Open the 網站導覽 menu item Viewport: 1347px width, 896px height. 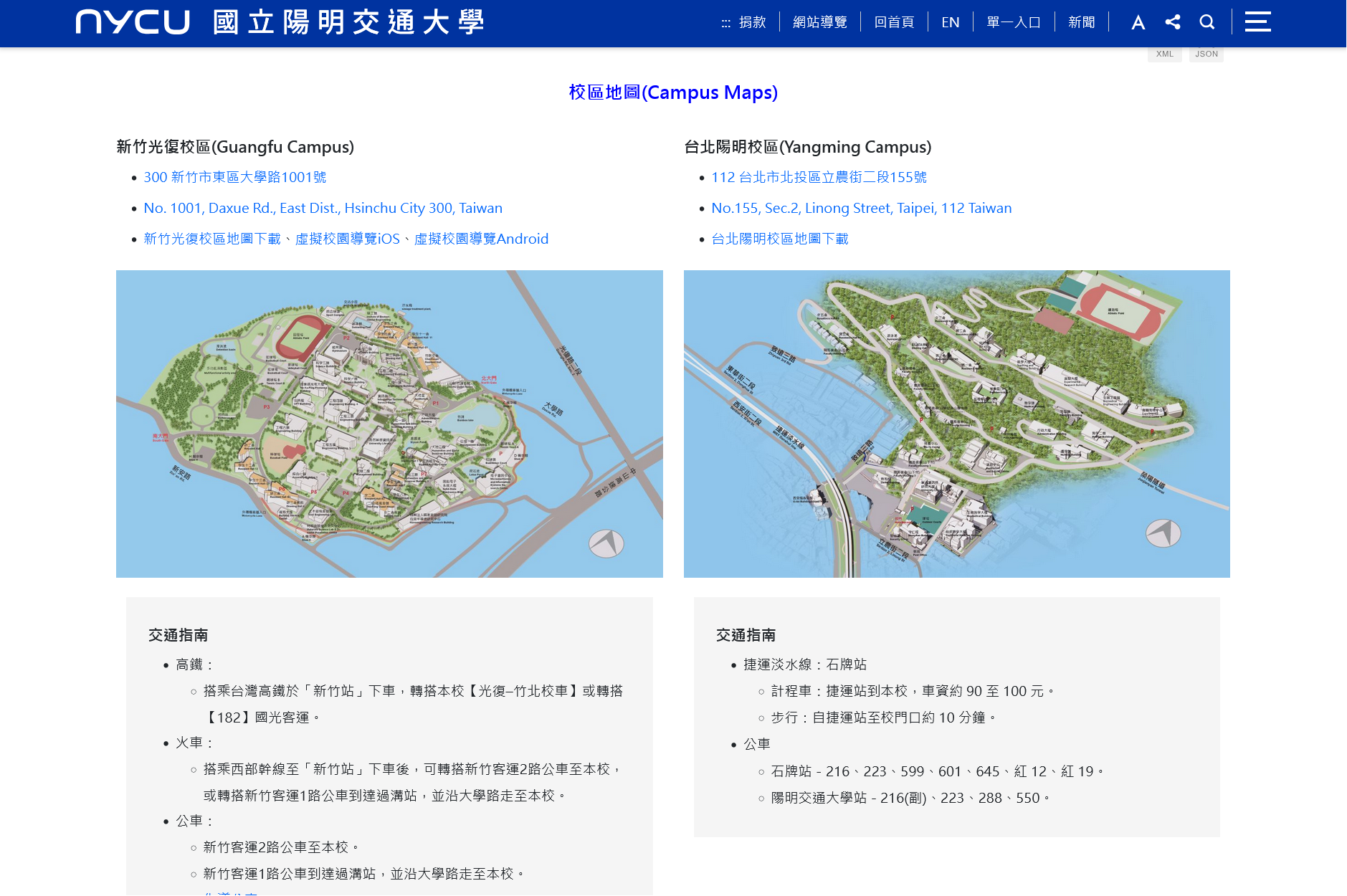(x=820, y=22)
